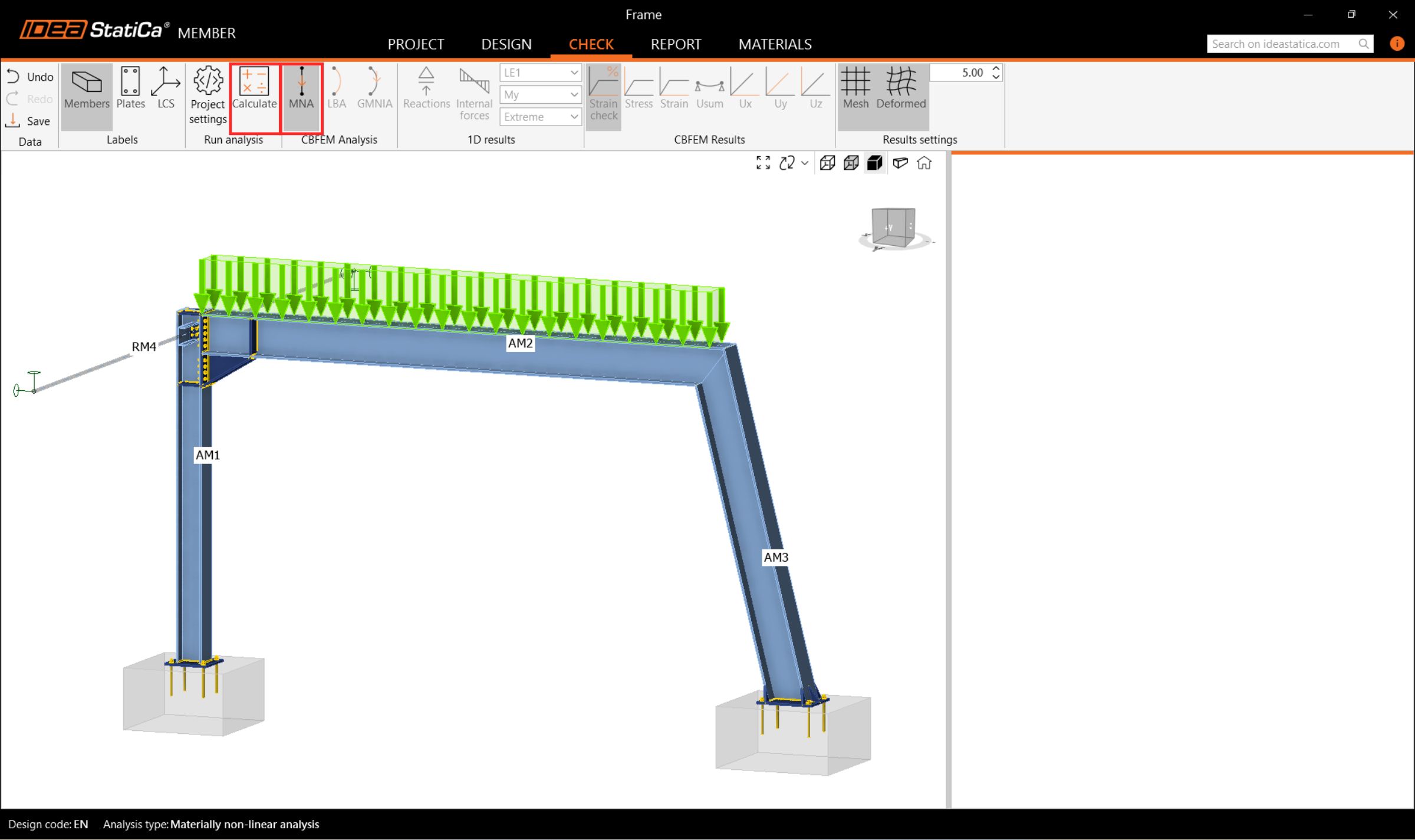Click the orange info icon
Viewport: 1415px width, 840px height.
[1397, 44]
